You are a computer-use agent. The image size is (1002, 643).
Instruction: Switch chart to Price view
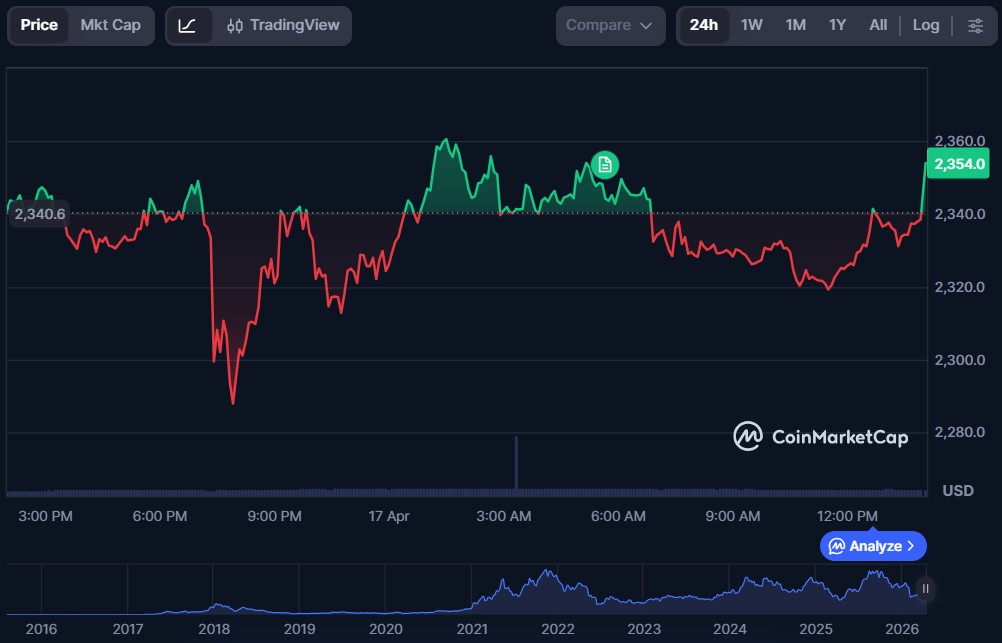click(x=39, y=25)
